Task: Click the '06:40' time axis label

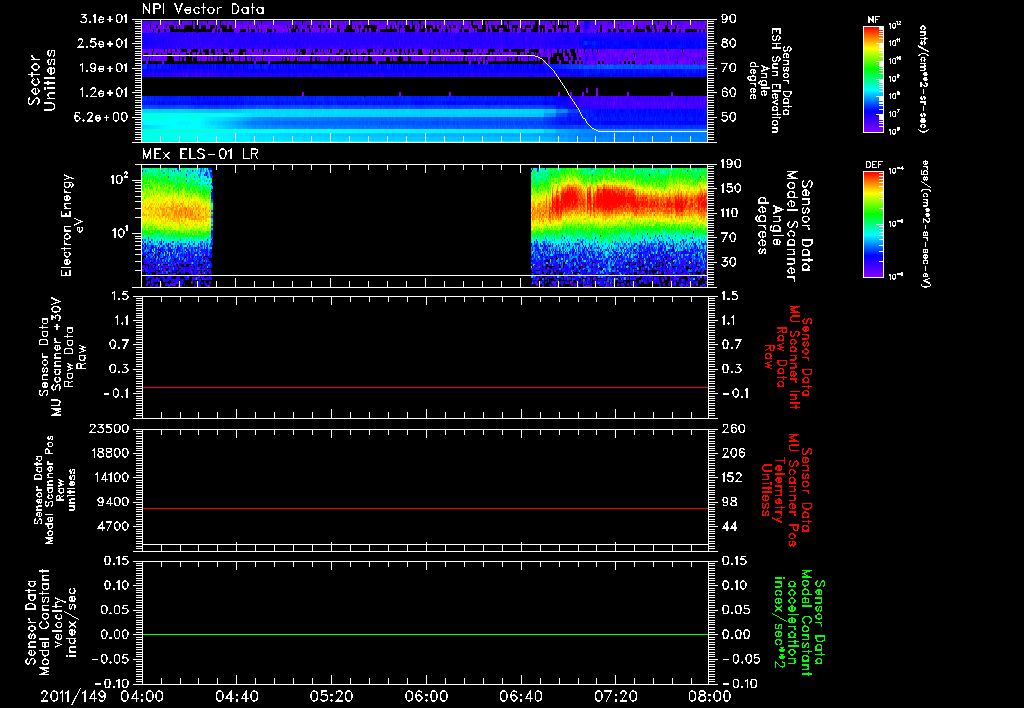Action: coord(521,696)
